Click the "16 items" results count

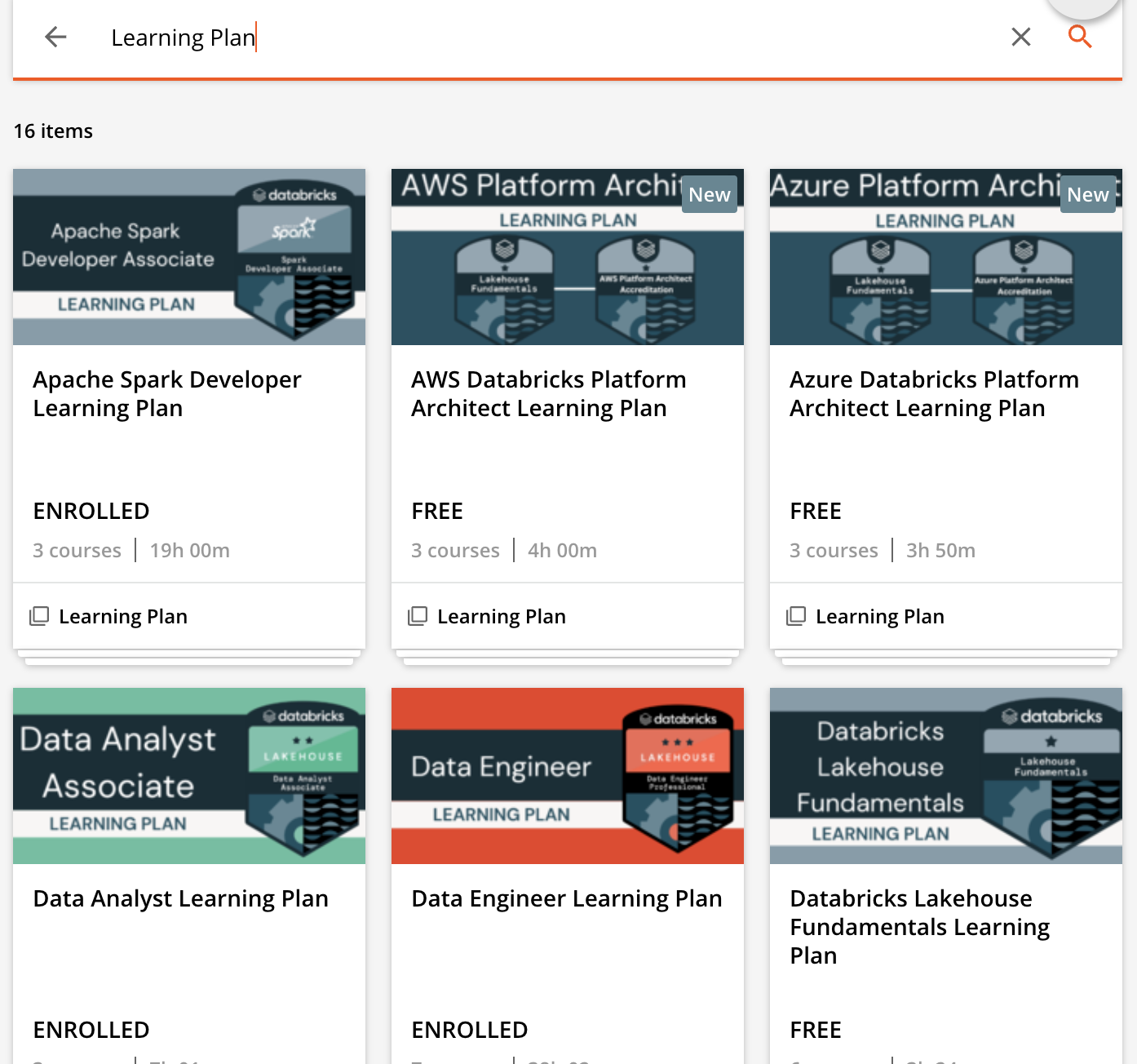tap(53, 131)
